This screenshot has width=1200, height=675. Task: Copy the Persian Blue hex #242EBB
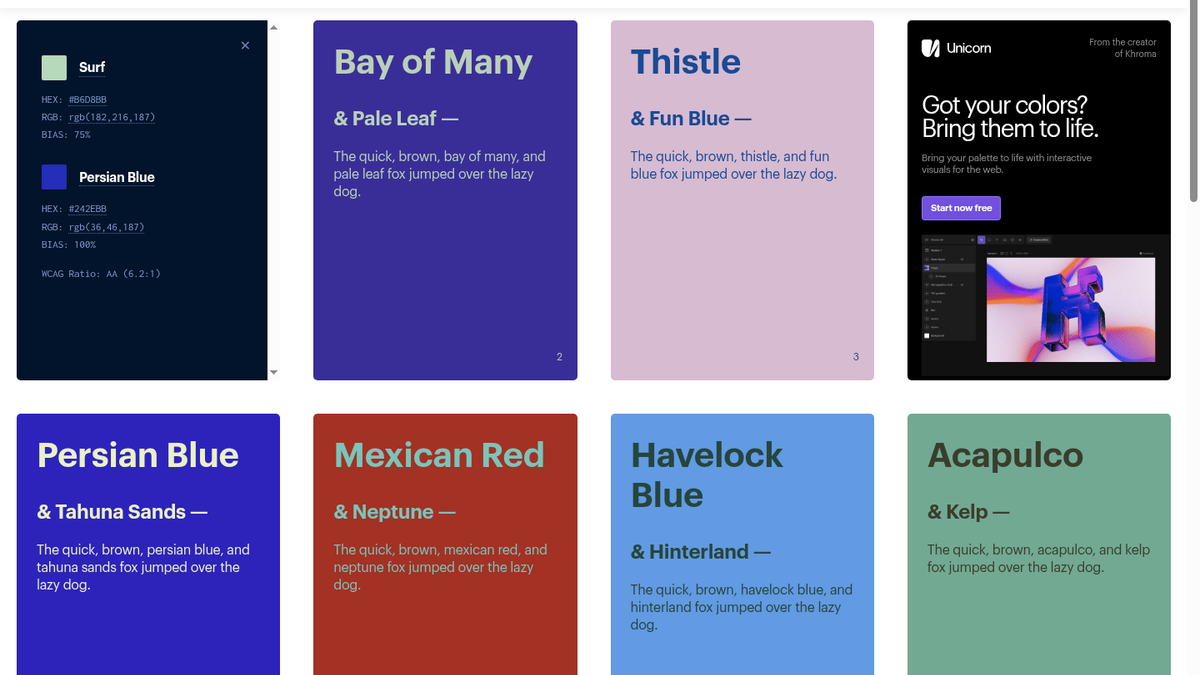88,209
